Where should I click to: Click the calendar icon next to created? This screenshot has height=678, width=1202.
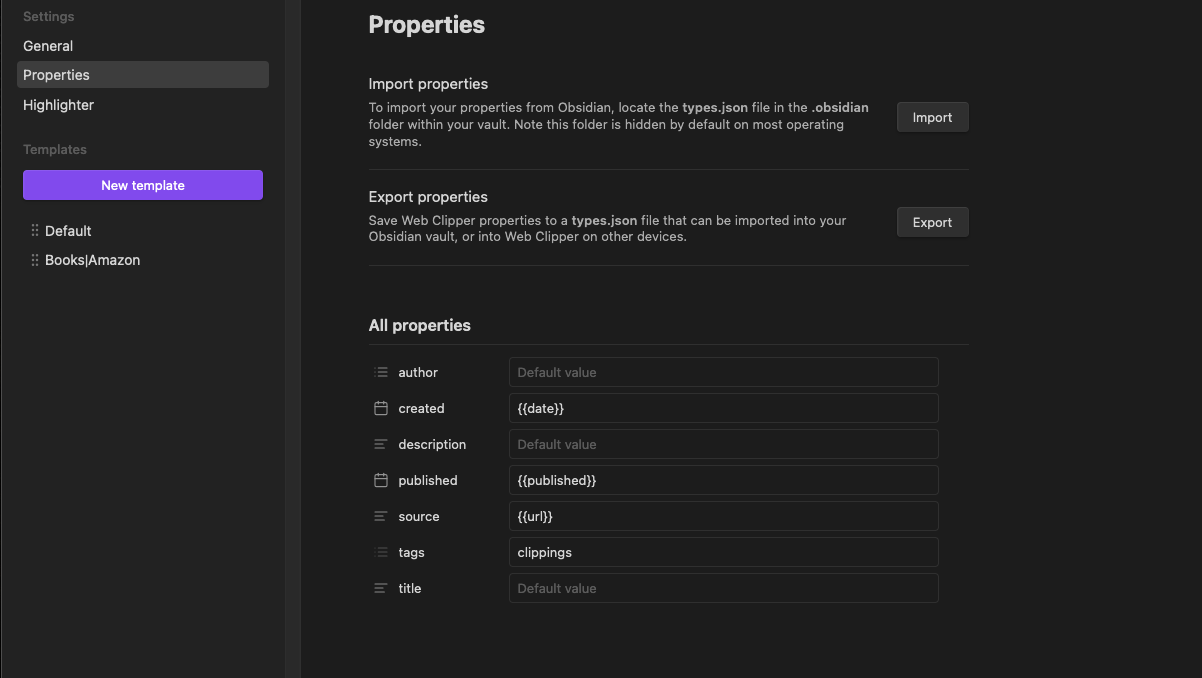381,408
